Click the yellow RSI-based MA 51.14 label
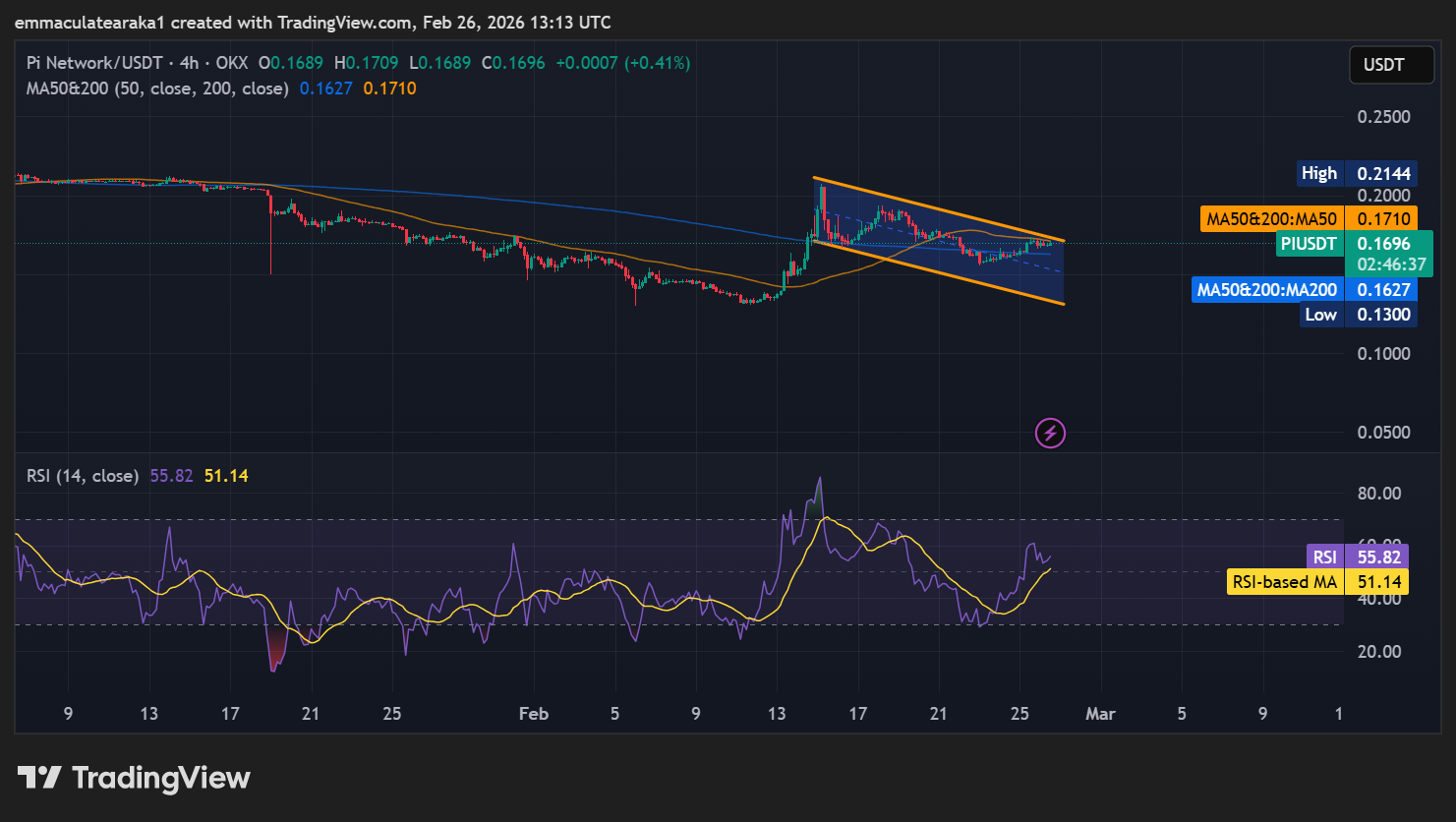Image resolution: width=1456 pixels, height=822 pixels. point(1317,582)
